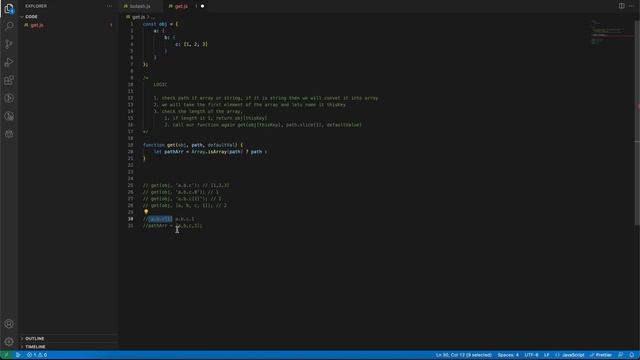
Task: Click the remote indicator in status bar
Action: tap(6, 355)
